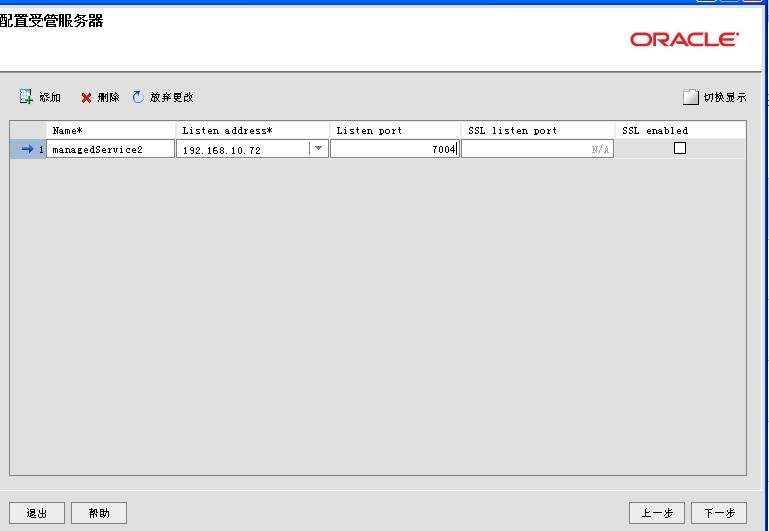Click the SSL listen port column header
The width and height of the screenshot is (769, 531).
[x=538, y=130]
